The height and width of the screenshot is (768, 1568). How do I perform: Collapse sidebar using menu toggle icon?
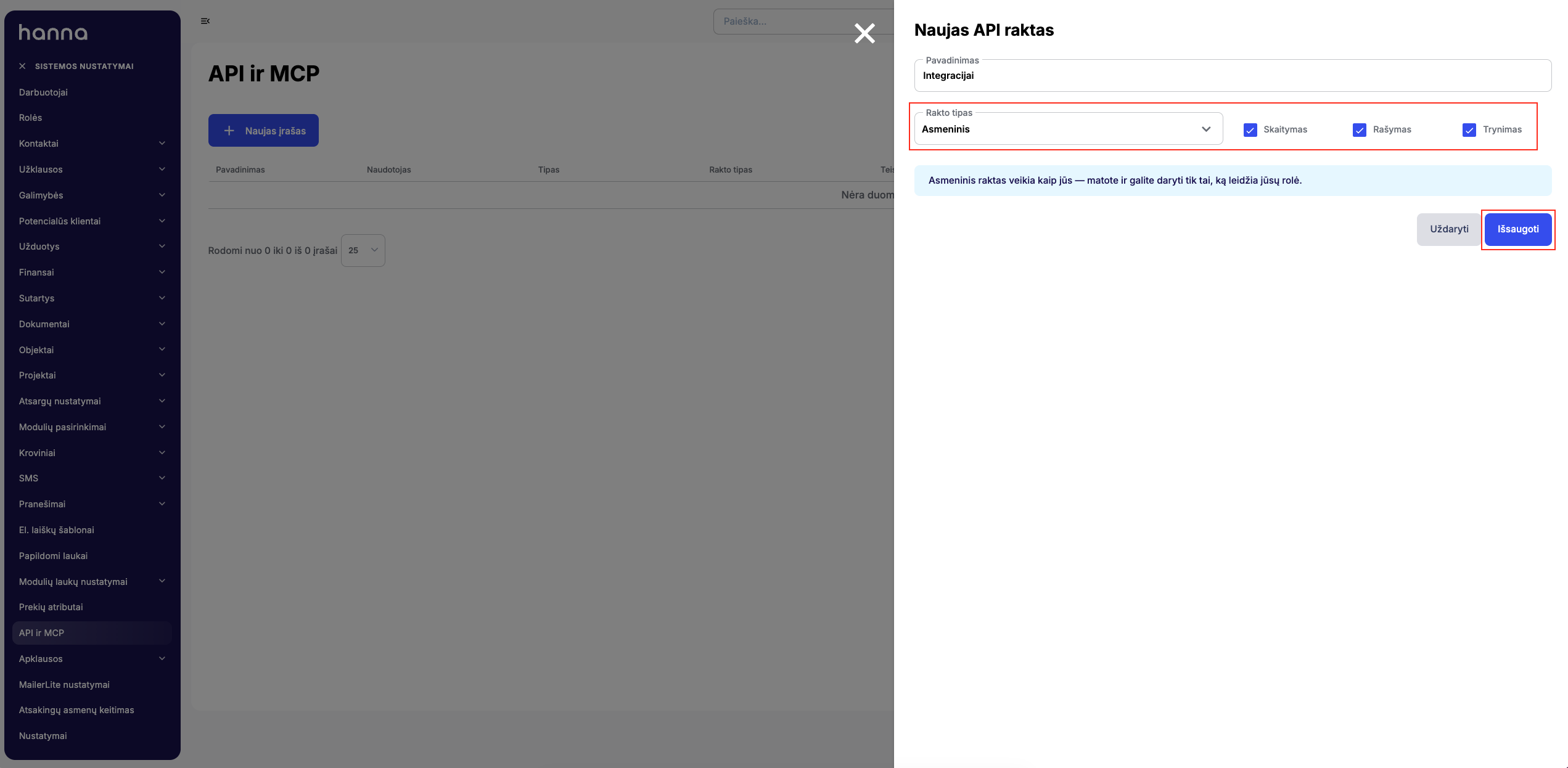coord(205,21)
